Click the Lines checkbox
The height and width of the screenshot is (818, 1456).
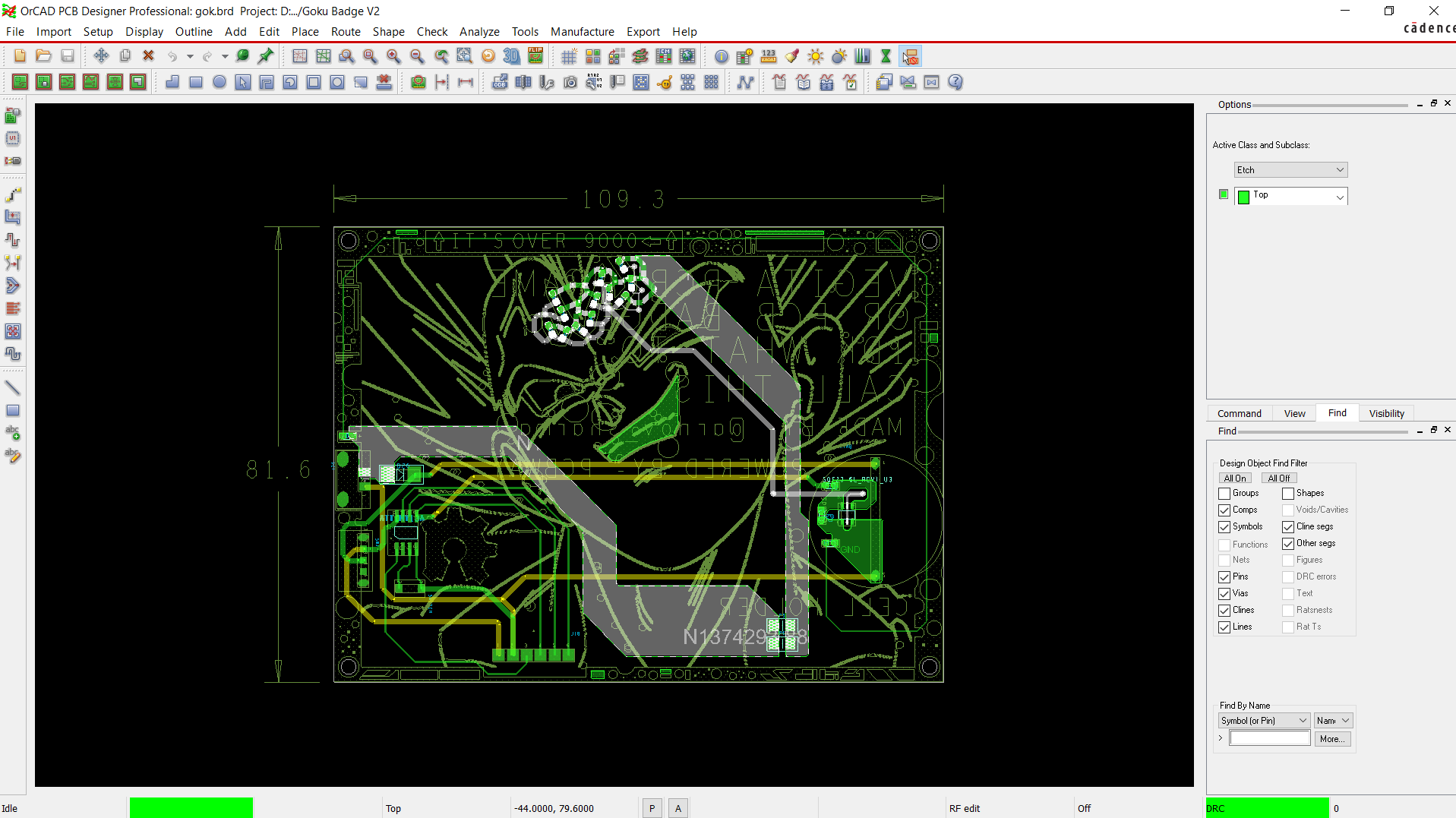coord(1224,627)
